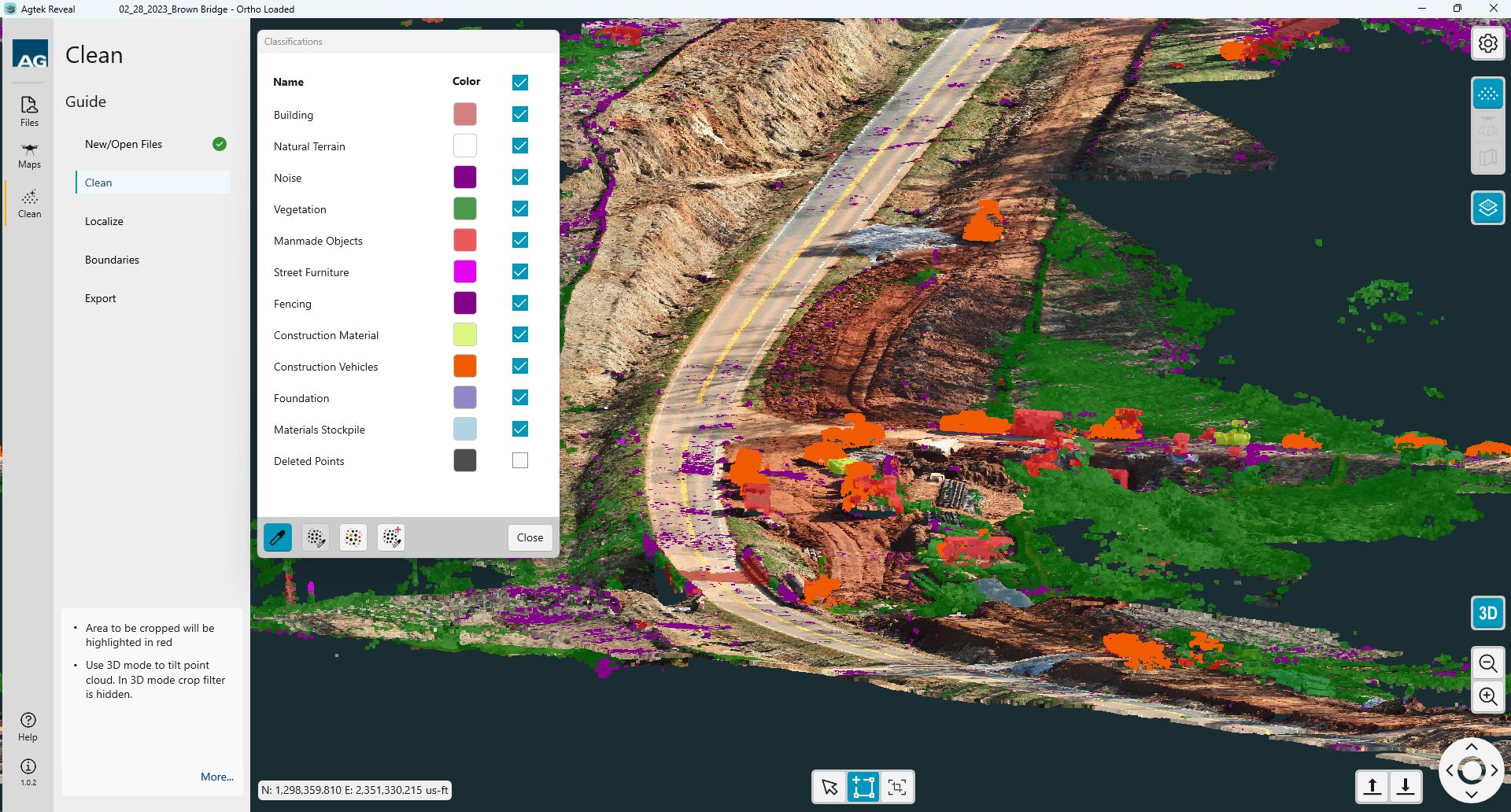Open the Help sidebar icon
Screen dimensions: 1511x812
[28, 726]
